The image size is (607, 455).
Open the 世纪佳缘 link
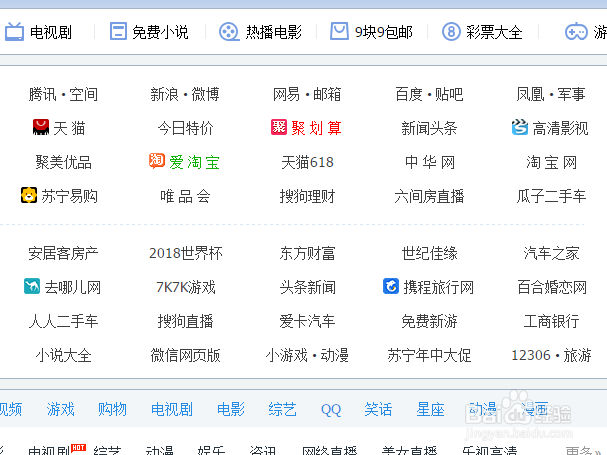click(x=429, y=254)
